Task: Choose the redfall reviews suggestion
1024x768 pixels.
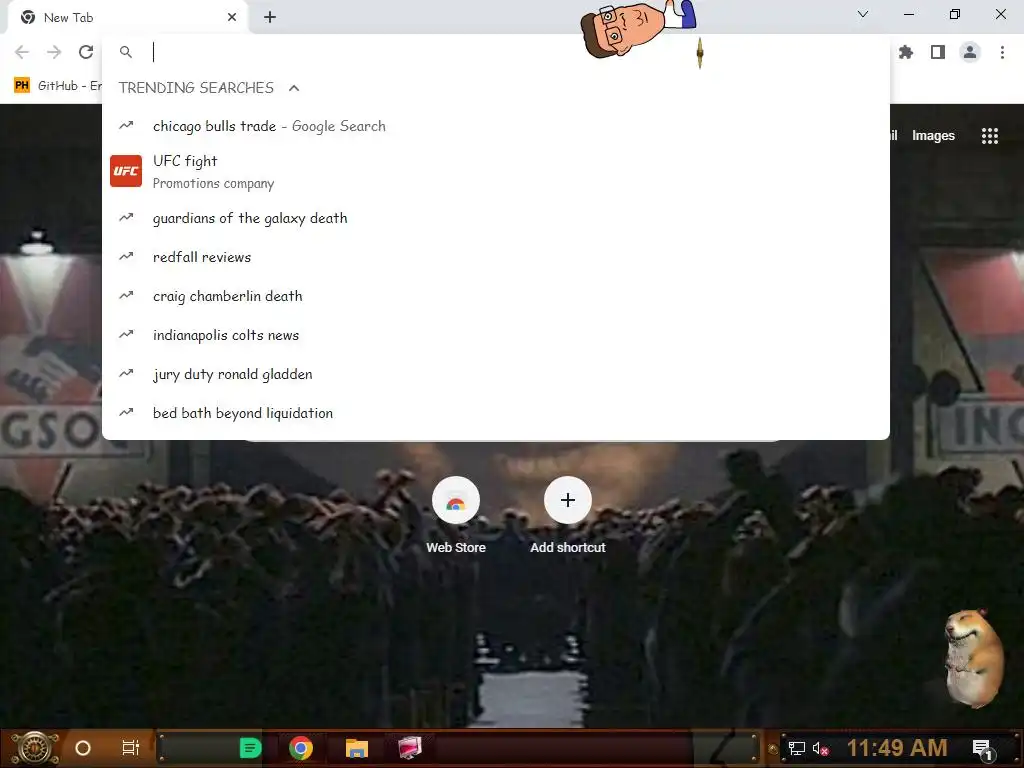Action: pos(496,257)
